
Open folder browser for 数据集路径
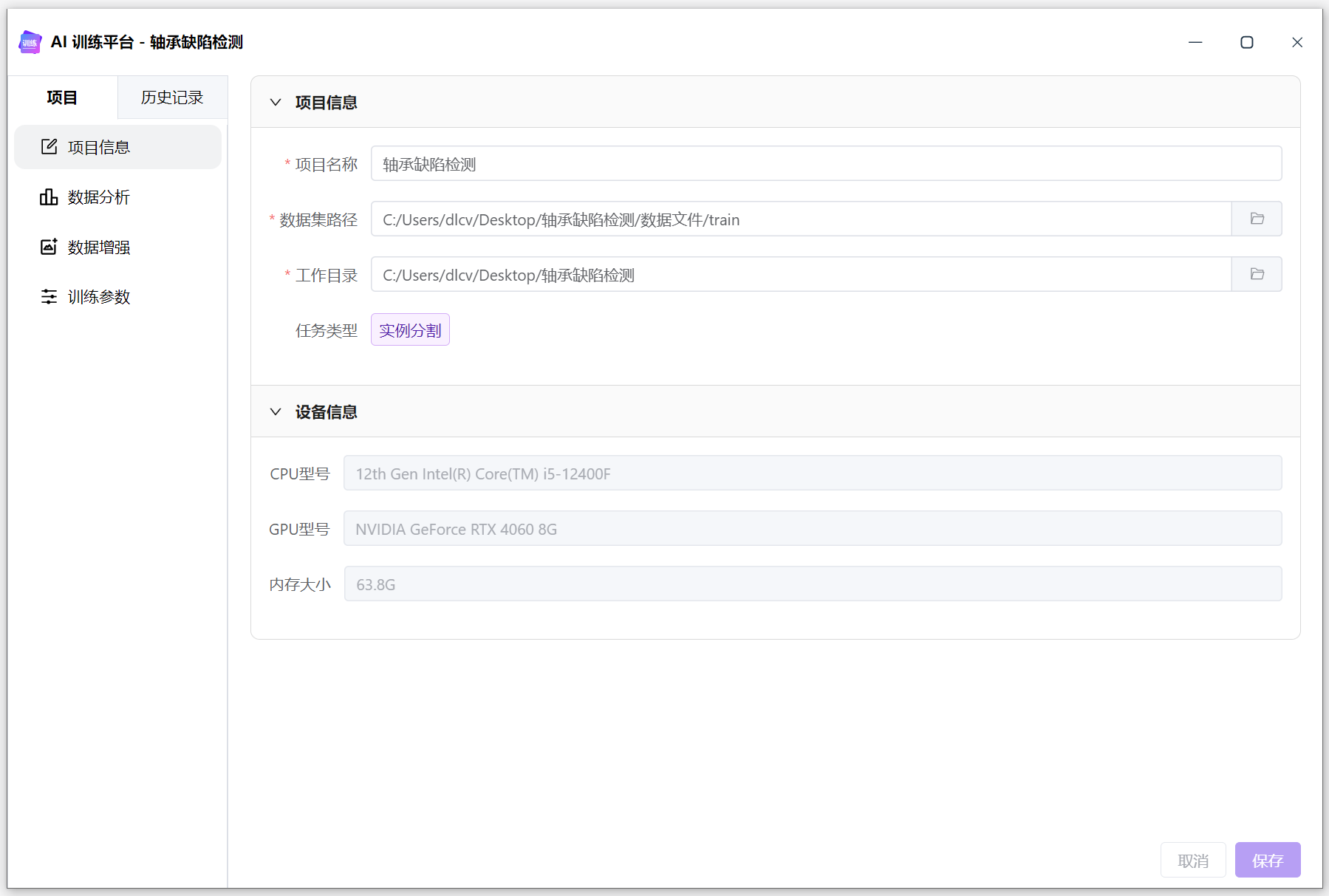point(1257,219)
